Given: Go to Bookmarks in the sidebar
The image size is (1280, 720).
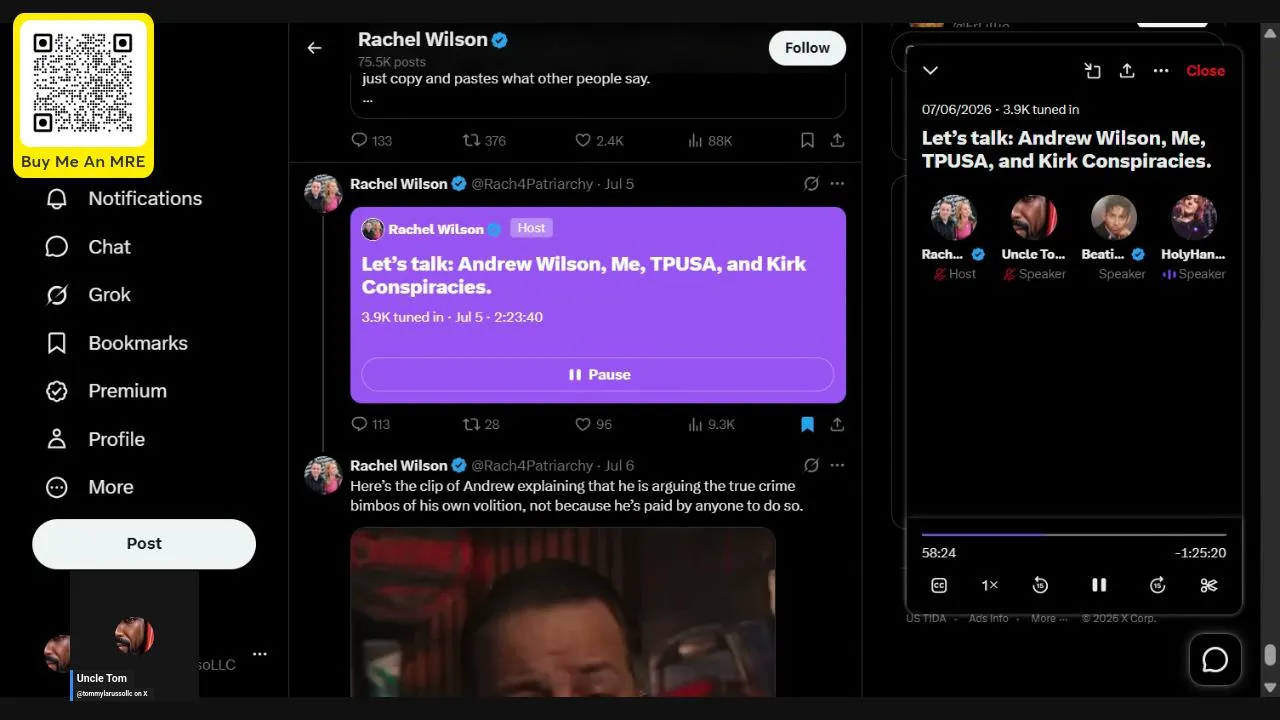Looking at the screenshot, I should point(116,343).
